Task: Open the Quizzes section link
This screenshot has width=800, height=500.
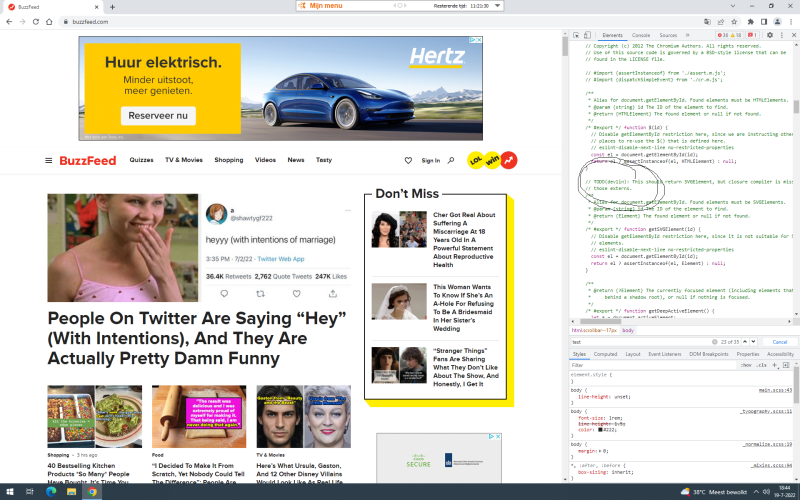Action: [x=141, y=160]
